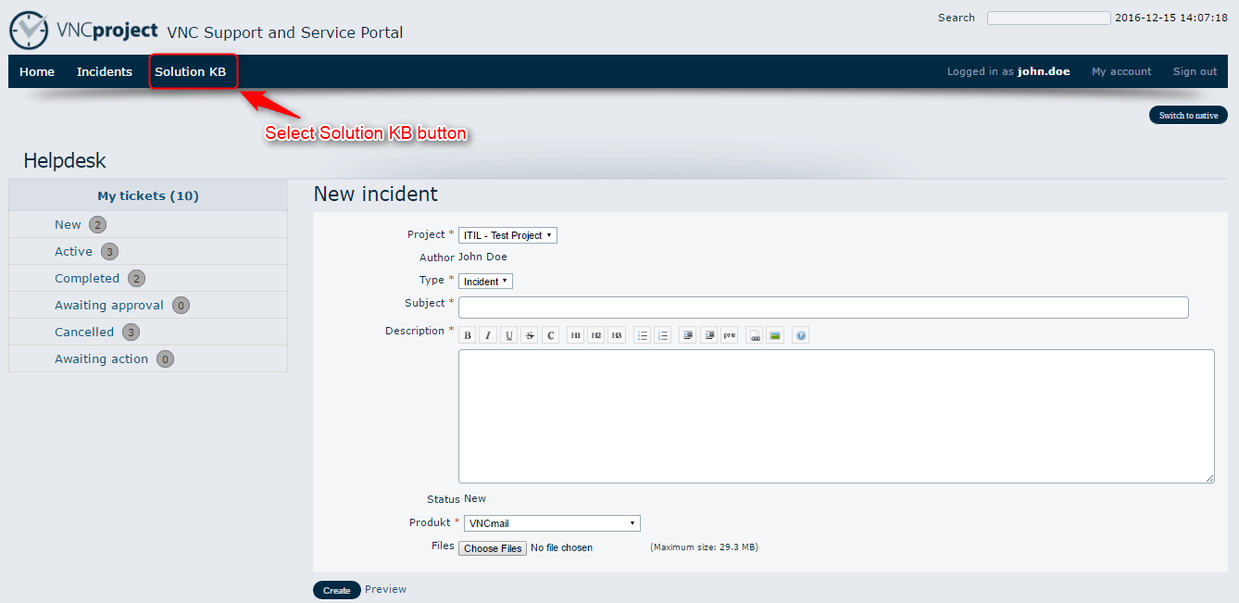The height and width of the screenshot is (603, 1239).
Task: Click the VNCproject clock logo
Action: coord(29,30)
